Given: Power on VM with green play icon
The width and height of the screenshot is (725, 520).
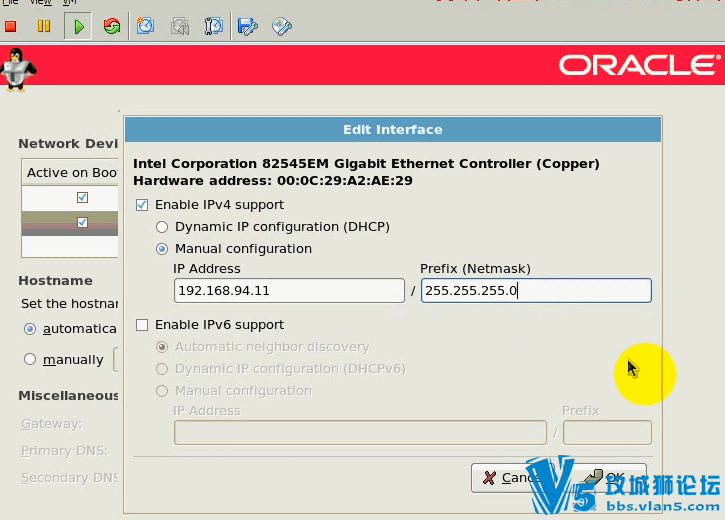Looking at the screenshot, I should pos(78,27).
